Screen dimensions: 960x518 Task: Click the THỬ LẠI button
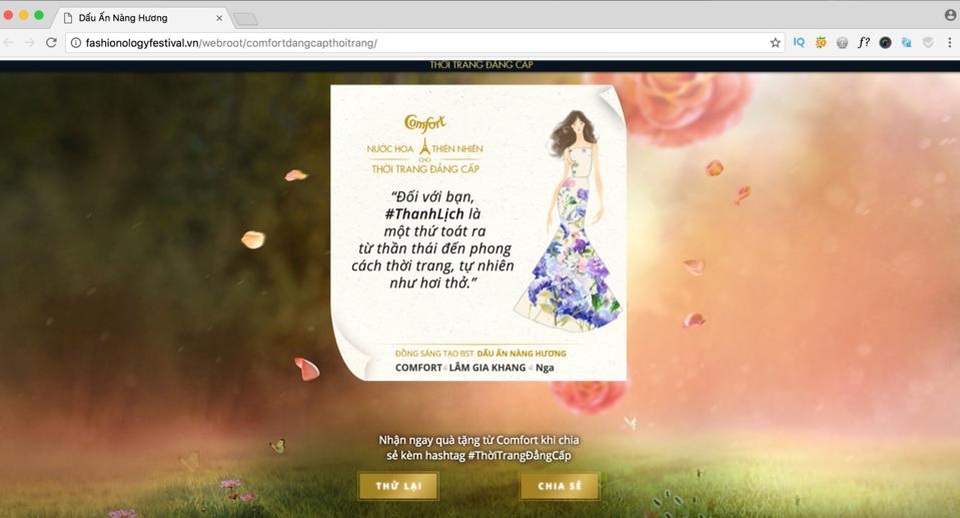399,486
